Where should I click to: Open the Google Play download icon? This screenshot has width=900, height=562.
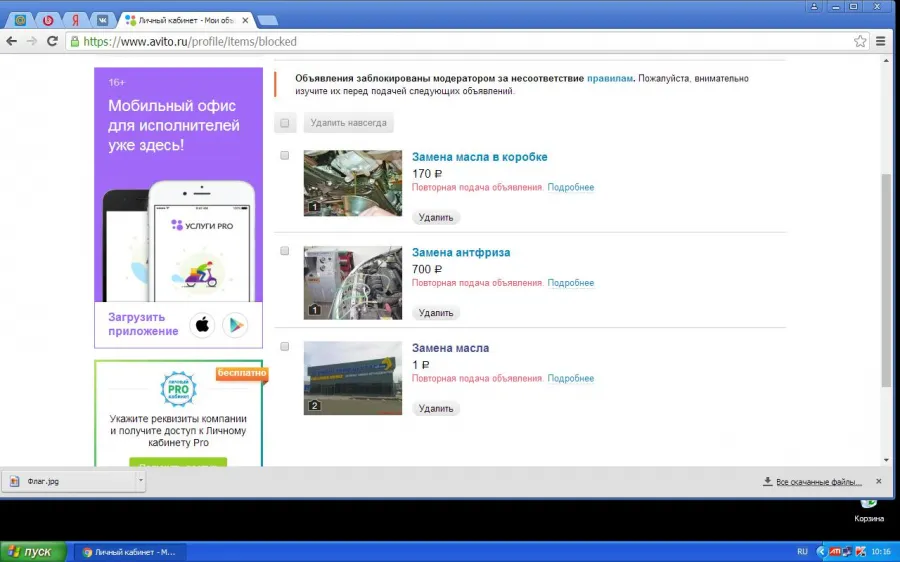tap(235, 325)
